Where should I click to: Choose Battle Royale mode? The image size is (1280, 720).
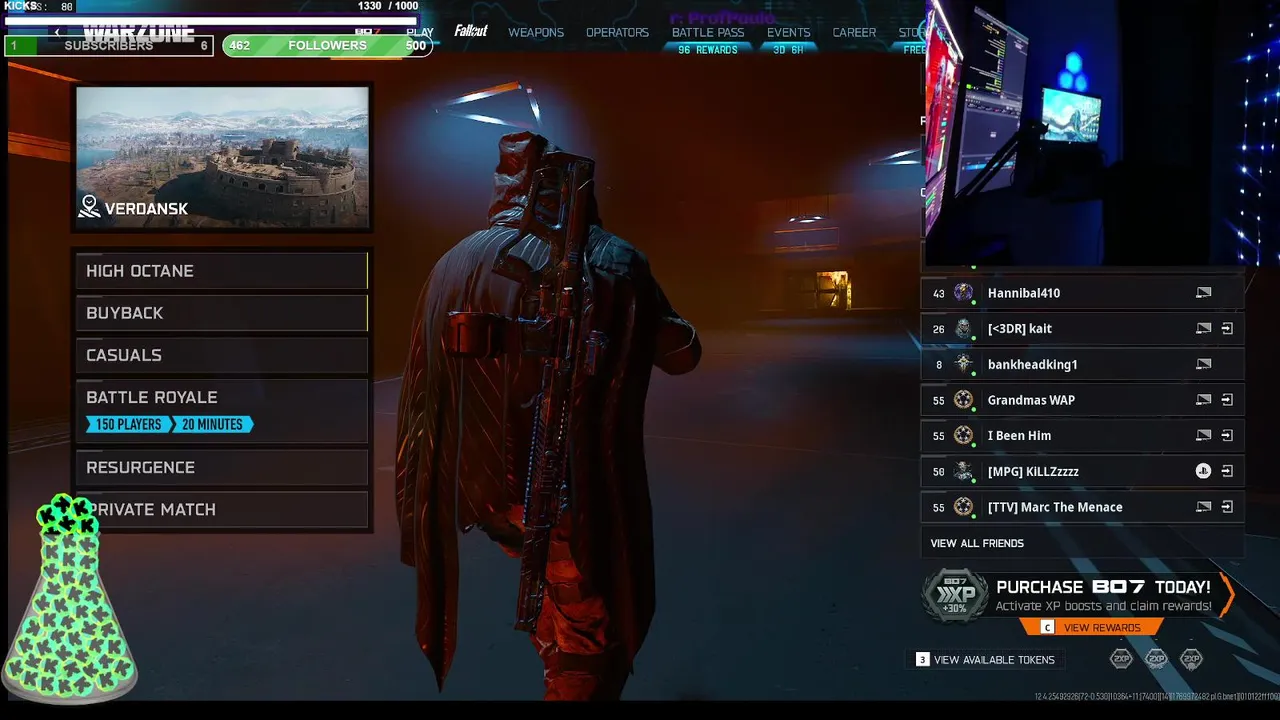(x=222, y=410)
